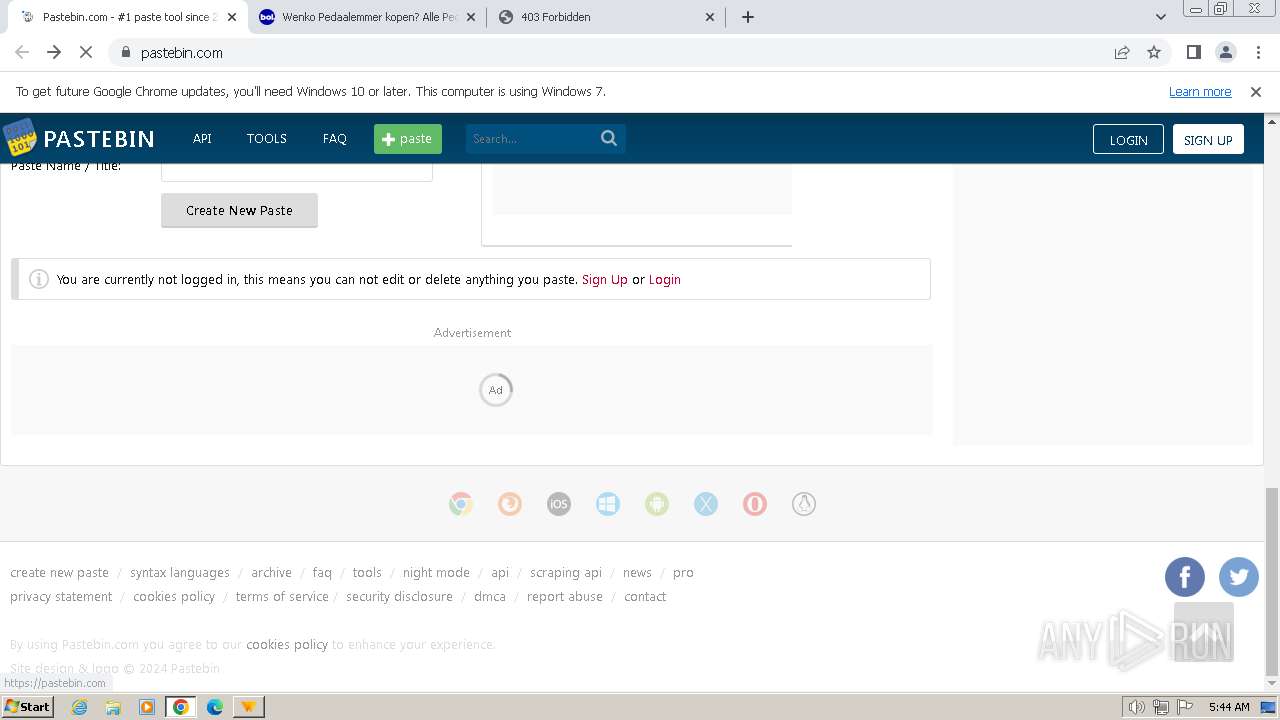Viewport: 1280px width, 720px height.
Task: Close the Pastebin.com tab
Action: (232, 17)
